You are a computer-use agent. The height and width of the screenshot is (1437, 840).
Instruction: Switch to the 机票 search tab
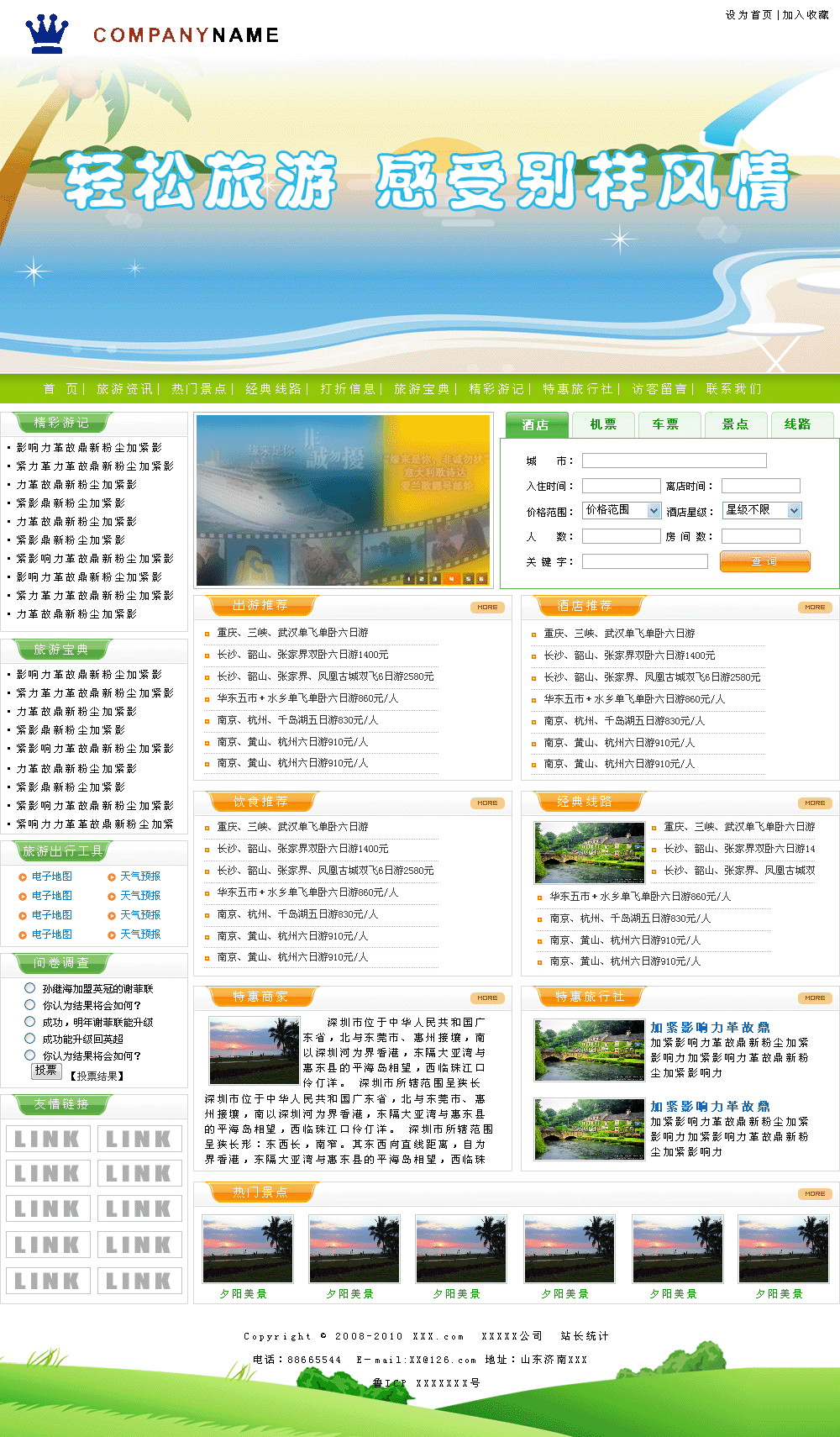tap(603, 425)
